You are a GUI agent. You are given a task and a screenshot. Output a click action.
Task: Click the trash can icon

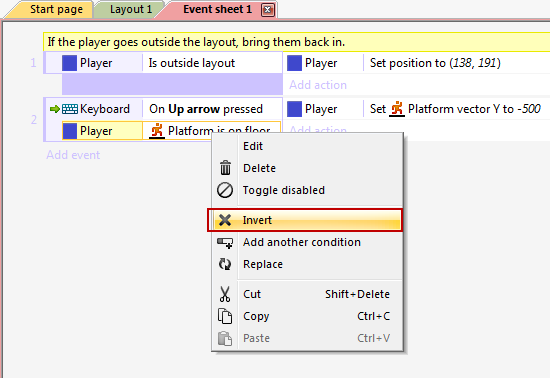[x=225, y=168]
